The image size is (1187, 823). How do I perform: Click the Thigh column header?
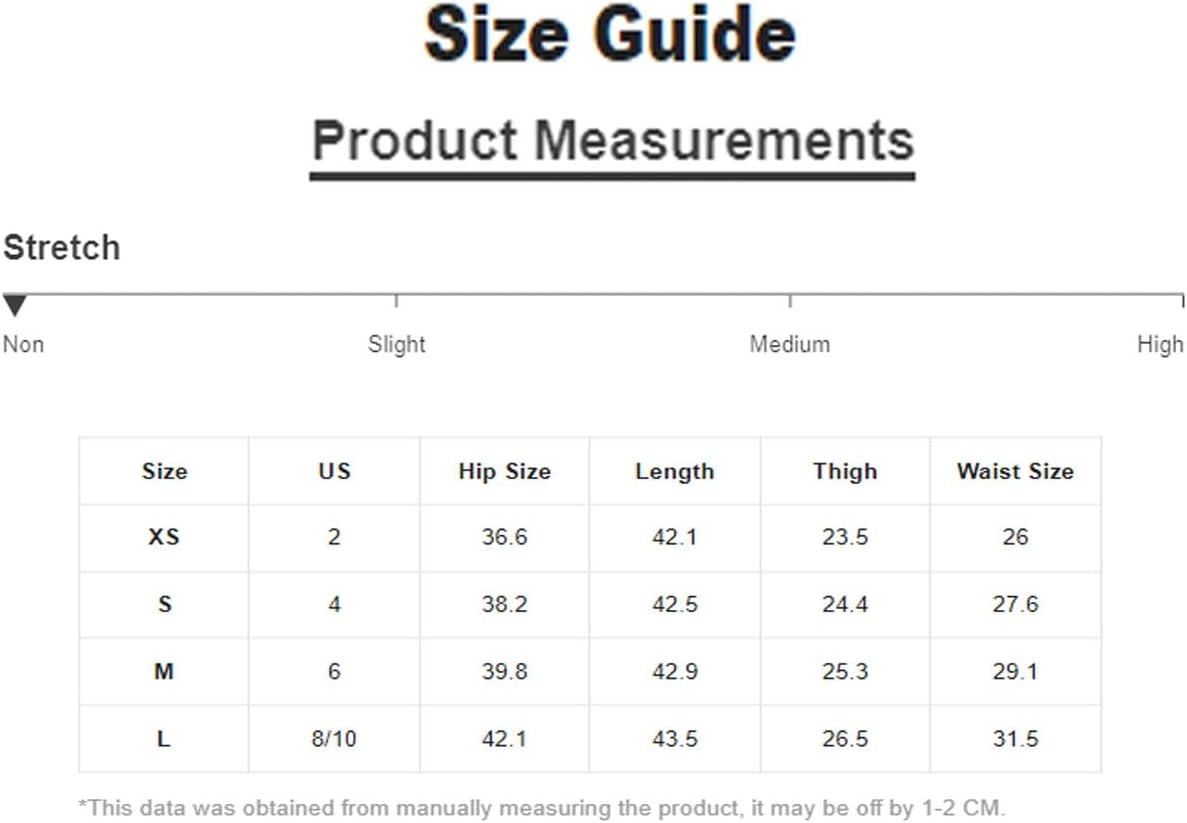point(845,471)
